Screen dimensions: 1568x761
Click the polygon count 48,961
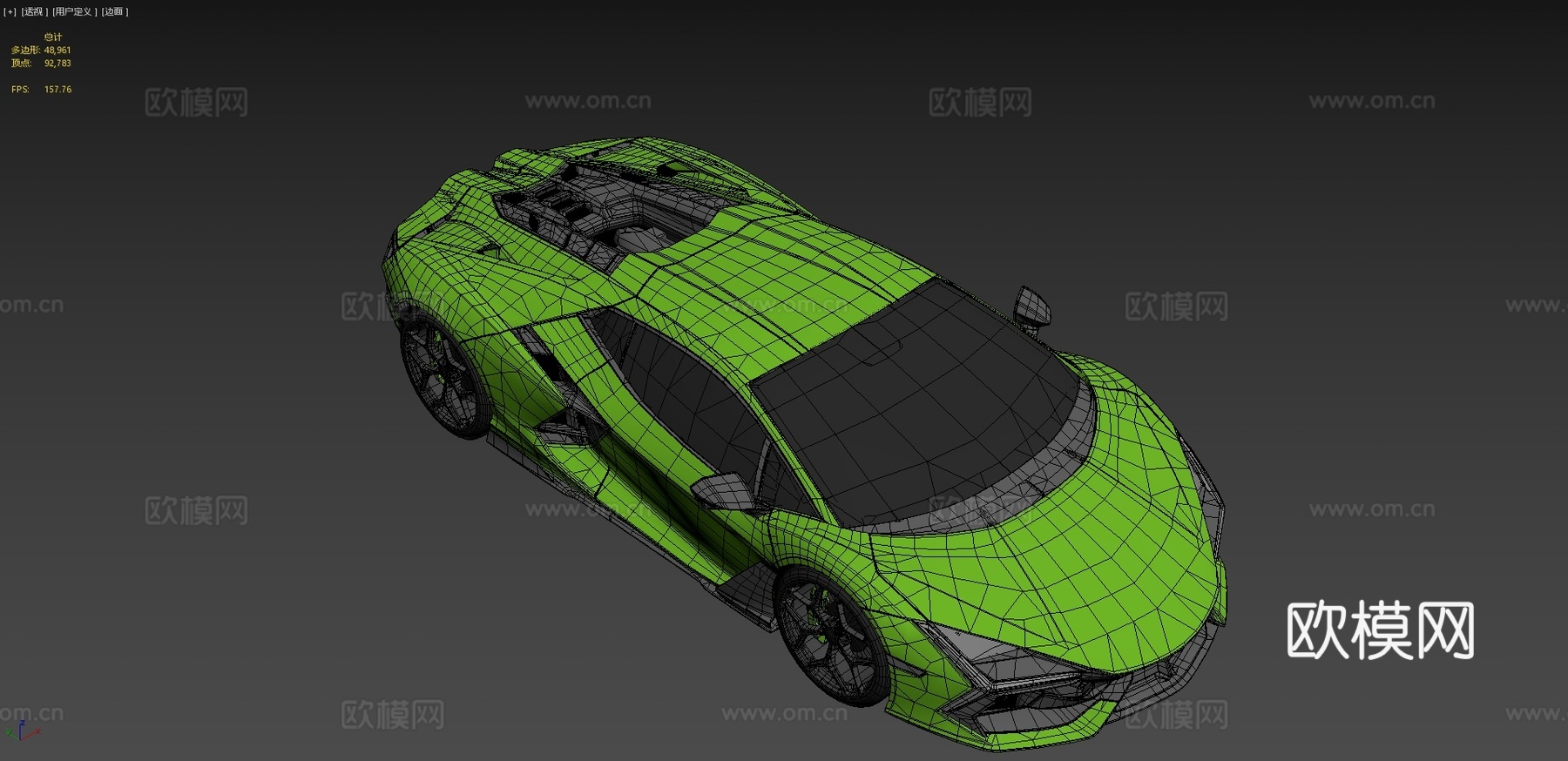point(57,51)
